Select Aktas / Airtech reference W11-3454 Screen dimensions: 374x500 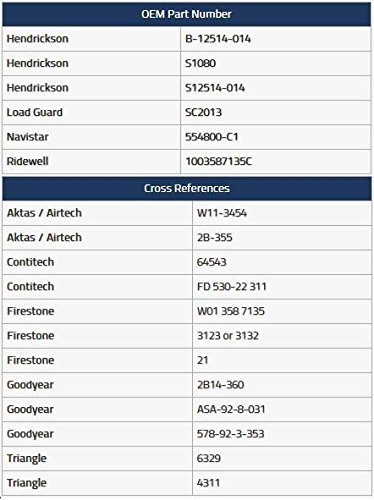[222, 213]
